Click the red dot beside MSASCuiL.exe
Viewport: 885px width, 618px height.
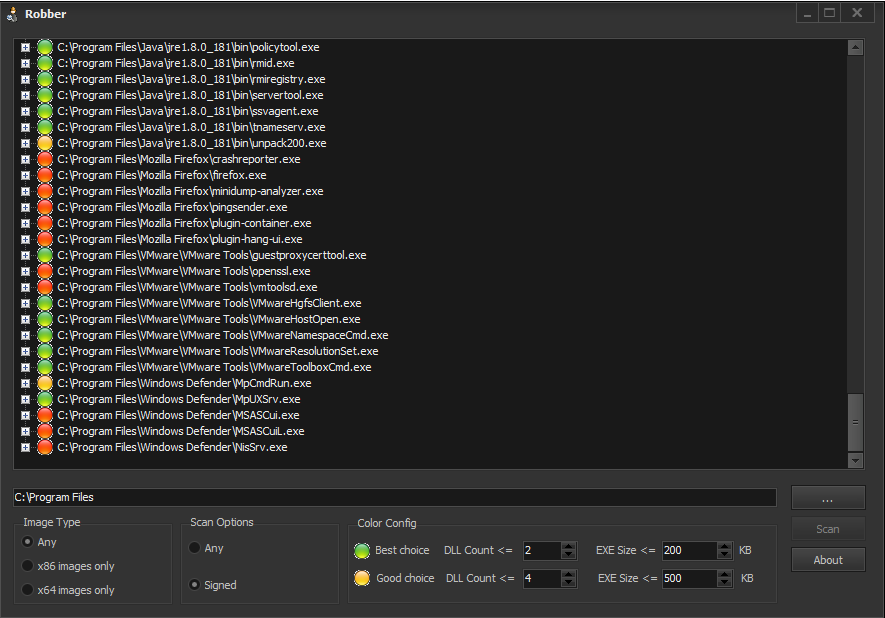pos(45,431)
